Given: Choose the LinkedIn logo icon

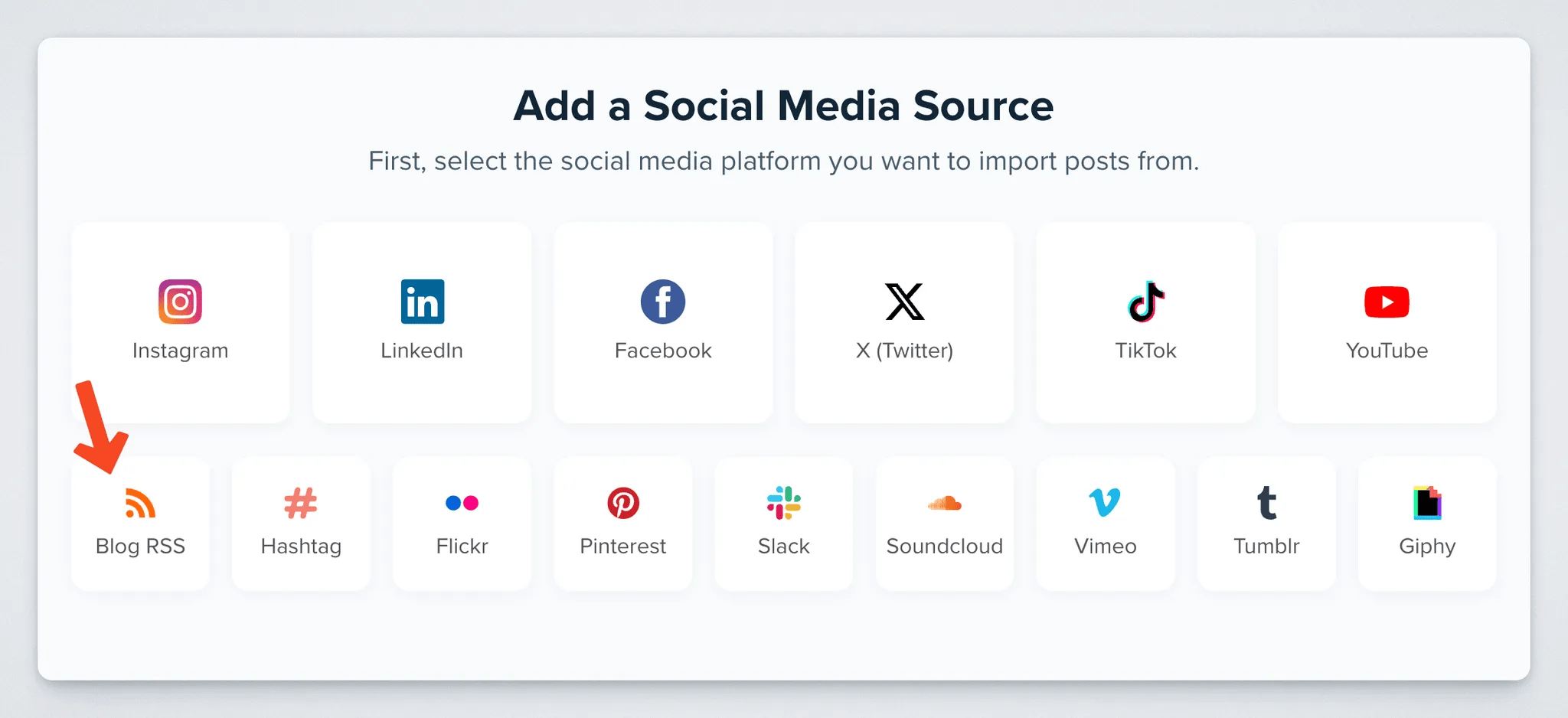Looking at the screenshot, I should [x=422, y=302].
